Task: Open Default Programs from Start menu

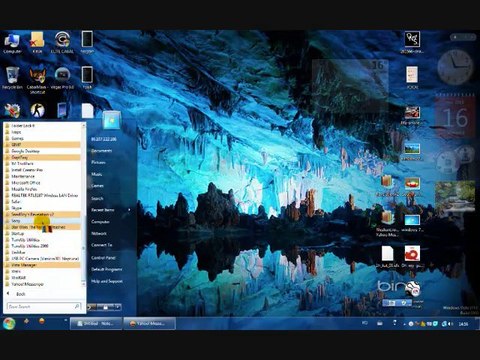Action: (107, 269)
